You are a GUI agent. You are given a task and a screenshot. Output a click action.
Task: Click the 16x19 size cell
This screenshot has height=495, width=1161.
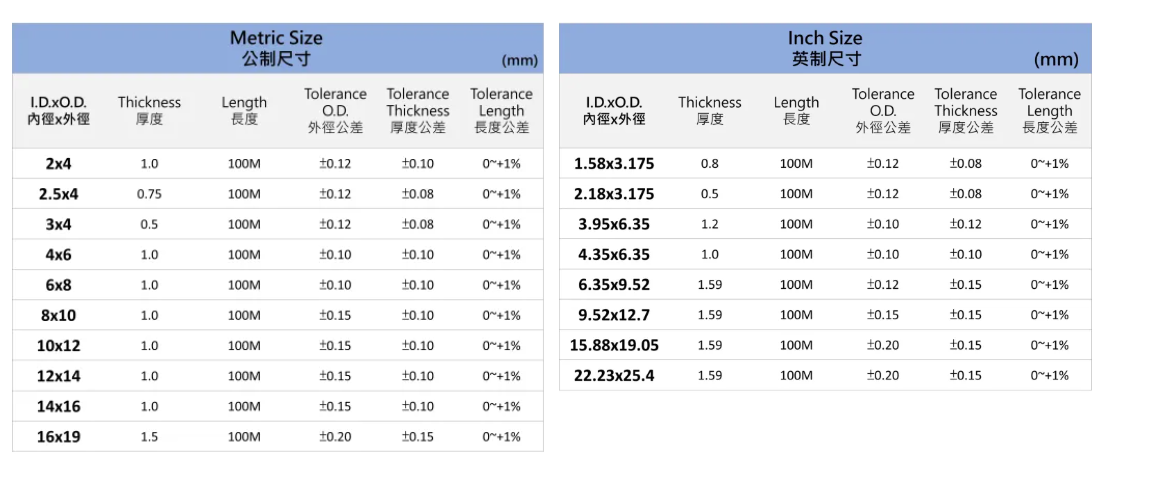click(59, 437)
